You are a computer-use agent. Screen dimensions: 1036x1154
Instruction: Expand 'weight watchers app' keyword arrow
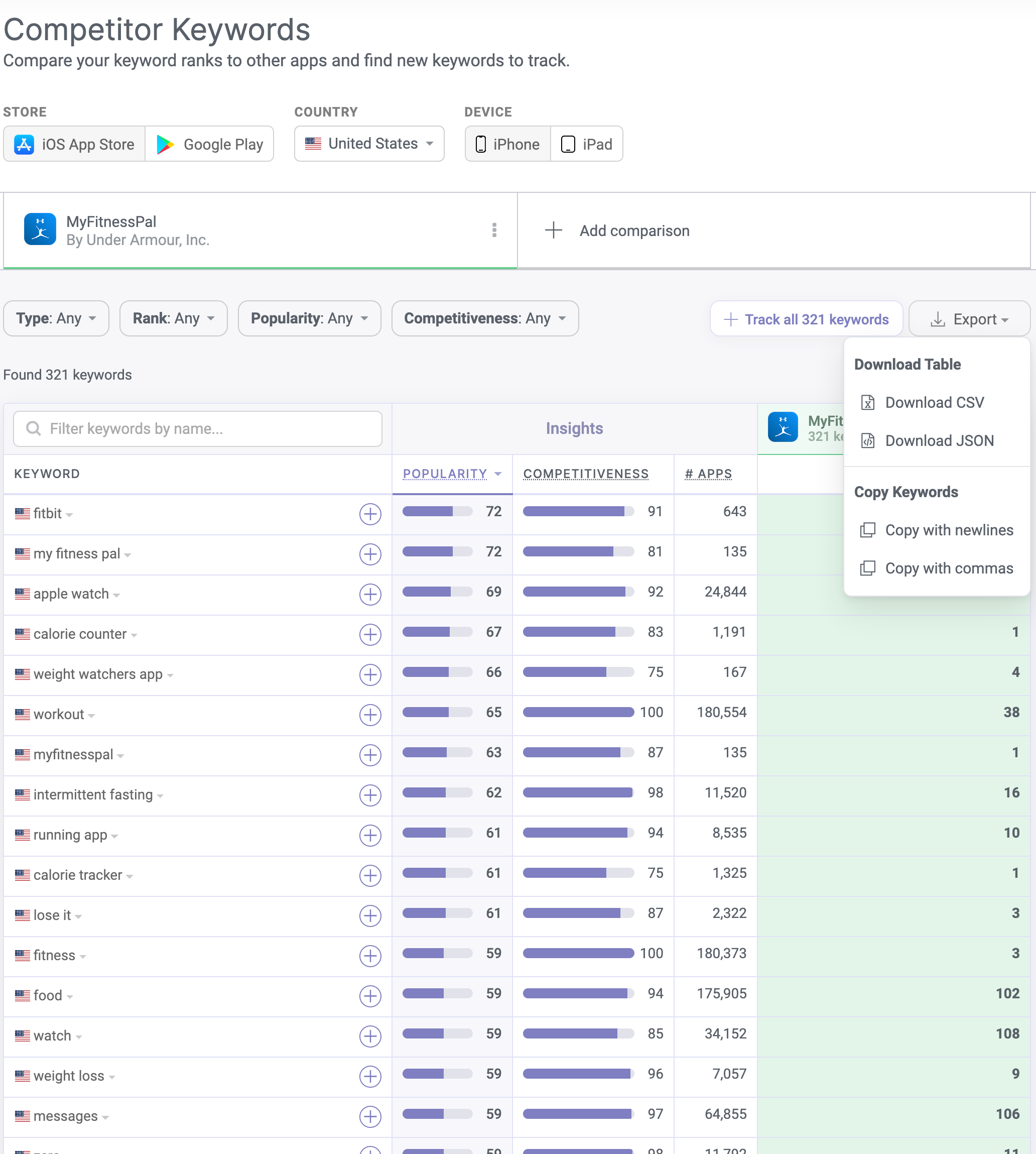click(x=170, y=675)
